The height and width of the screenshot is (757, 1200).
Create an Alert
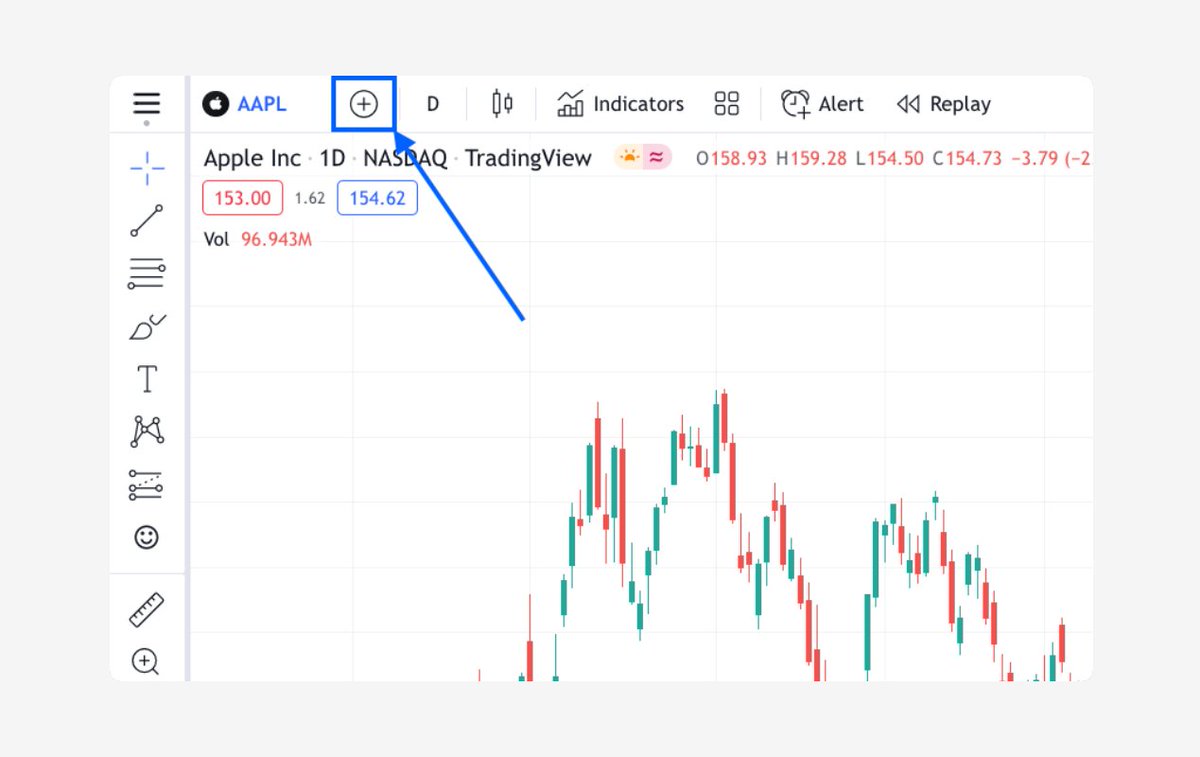coord(822,104)
